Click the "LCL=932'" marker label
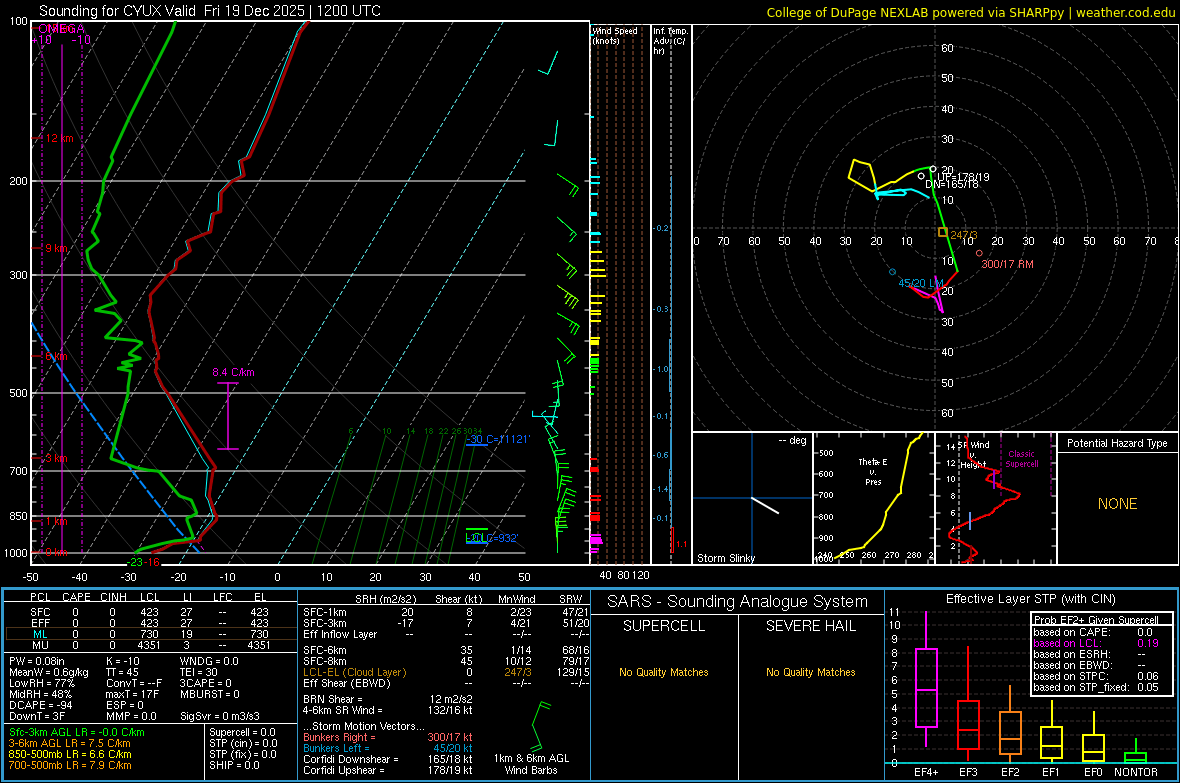Screen dimensions: 1180x783 point(491,538)
